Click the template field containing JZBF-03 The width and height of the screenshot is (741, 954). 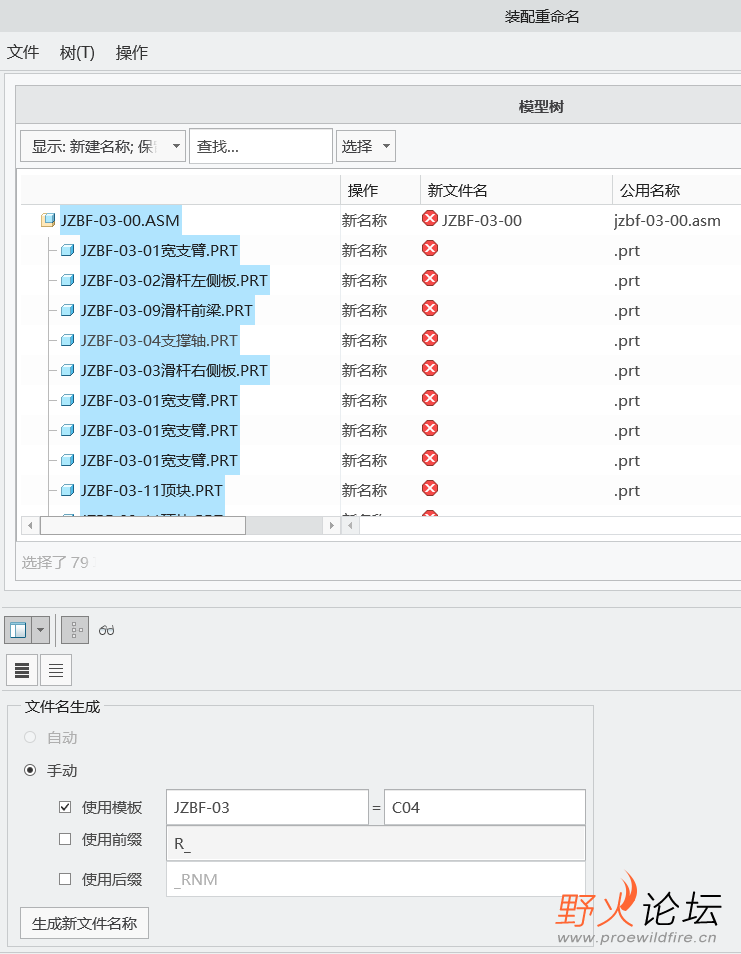pyautogui.click(x=268, y=807)
